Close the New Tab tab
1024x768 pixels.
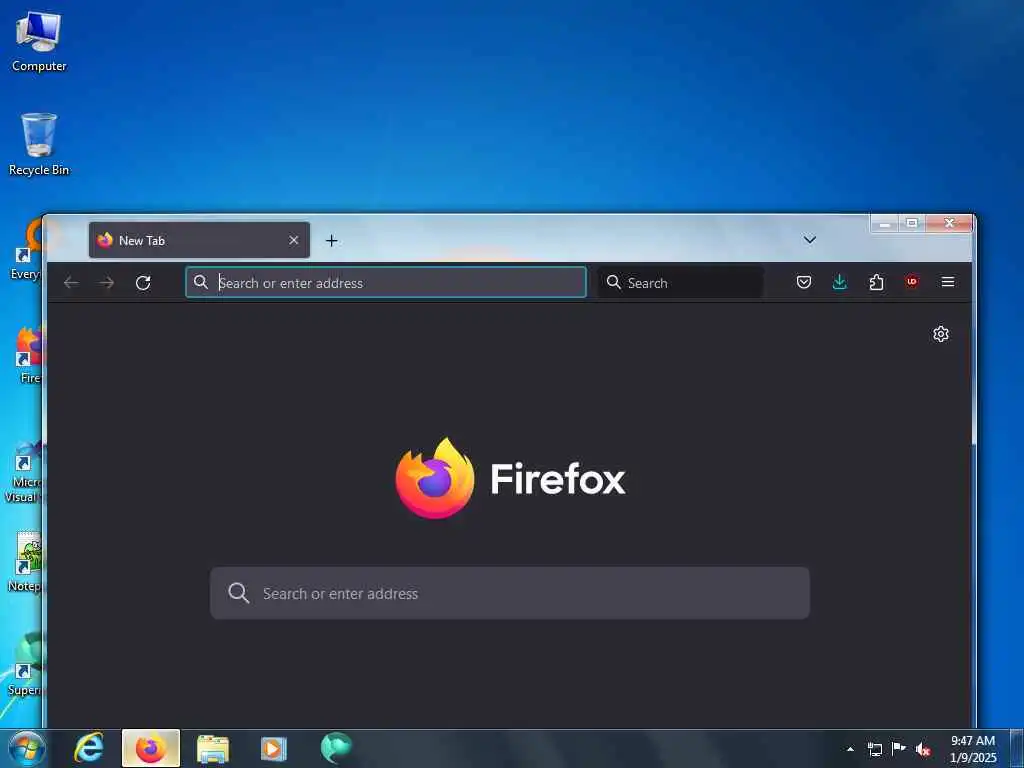tap(294, 240)
